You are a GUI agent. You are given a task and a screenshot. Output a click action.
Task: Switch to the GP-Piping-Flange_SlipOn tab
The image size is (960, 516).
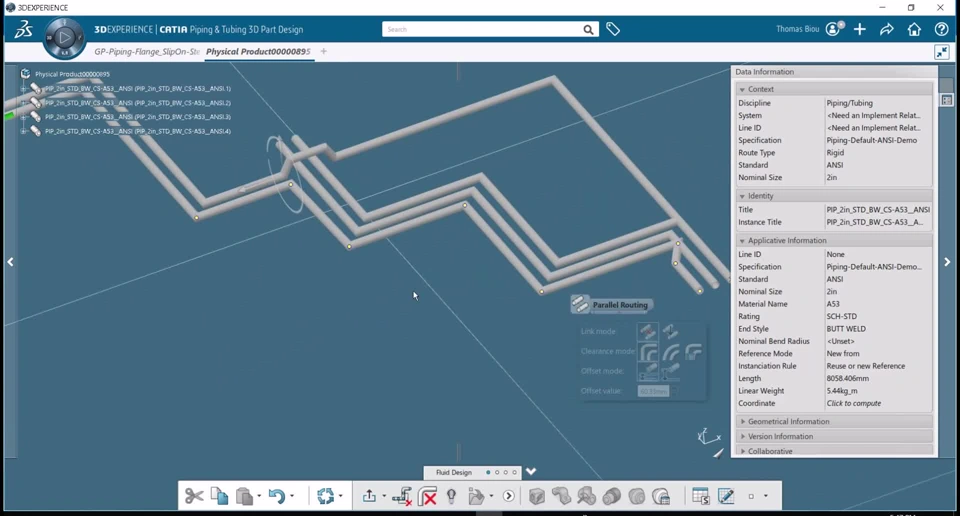coord(147,51)
